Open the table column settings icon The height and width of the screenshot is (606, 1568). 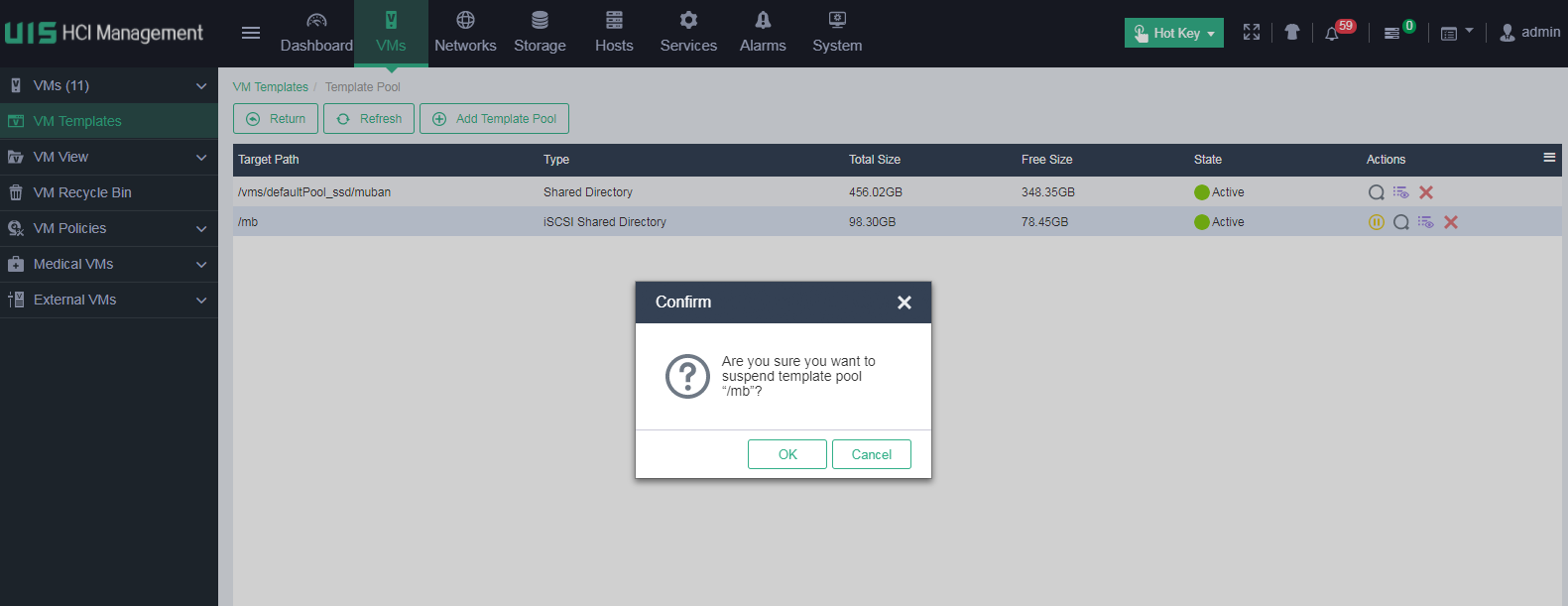[1549, 158]
